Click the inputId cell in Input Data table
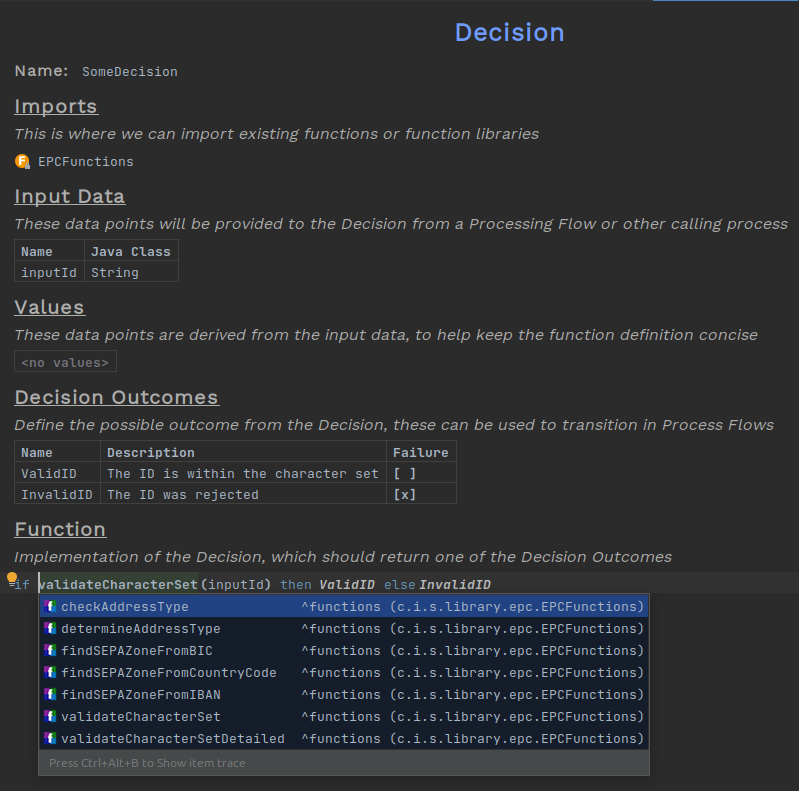Screen dimensions: 799x791 pos(49,273)
